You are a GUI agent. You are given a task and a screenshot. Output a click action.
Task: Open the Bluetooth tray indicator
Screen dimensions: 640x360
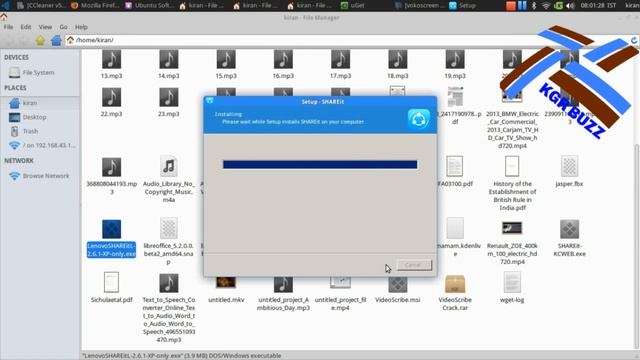[534, 5]
